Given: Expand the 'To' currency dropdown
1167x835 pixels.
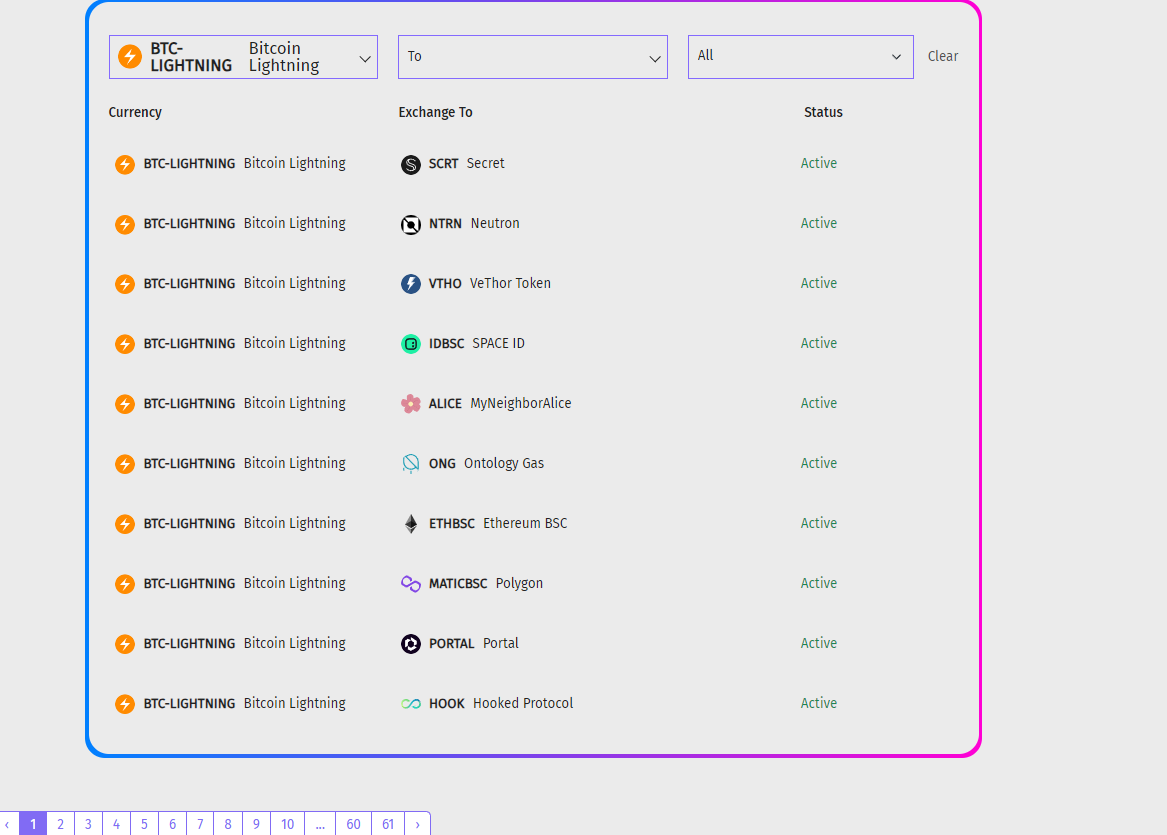Looking at the screenshot, I should click(532, 57).
